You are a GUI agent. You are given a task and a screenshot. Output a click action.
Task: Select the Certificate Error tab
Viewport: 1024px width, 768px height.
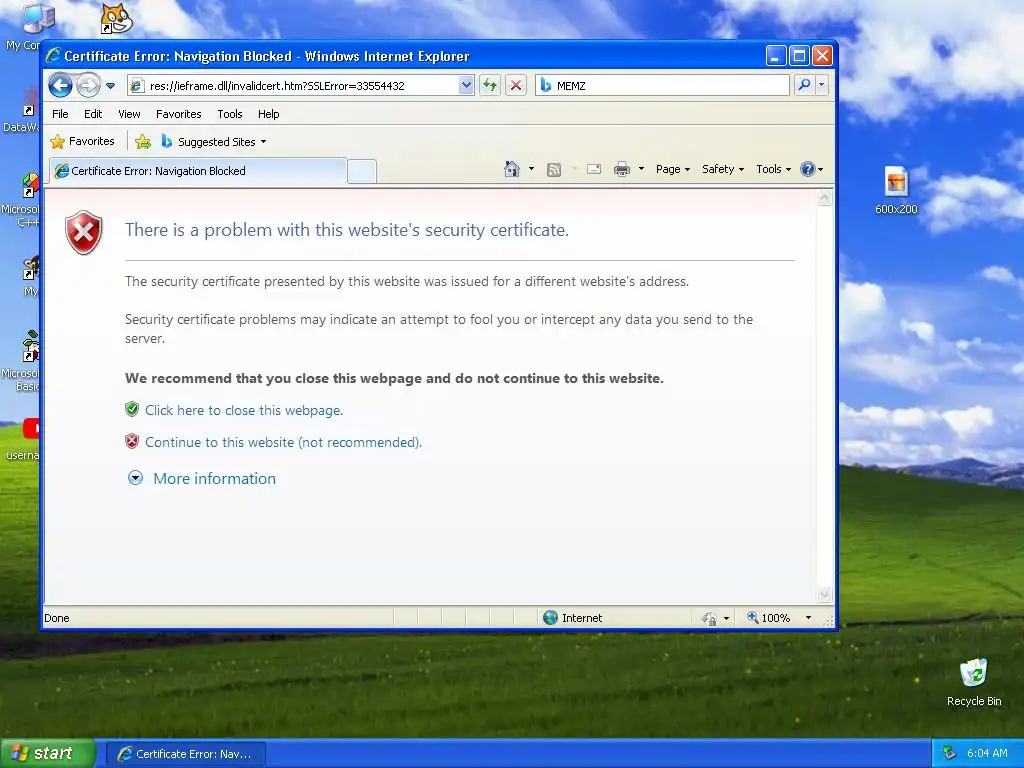[198, 171]
